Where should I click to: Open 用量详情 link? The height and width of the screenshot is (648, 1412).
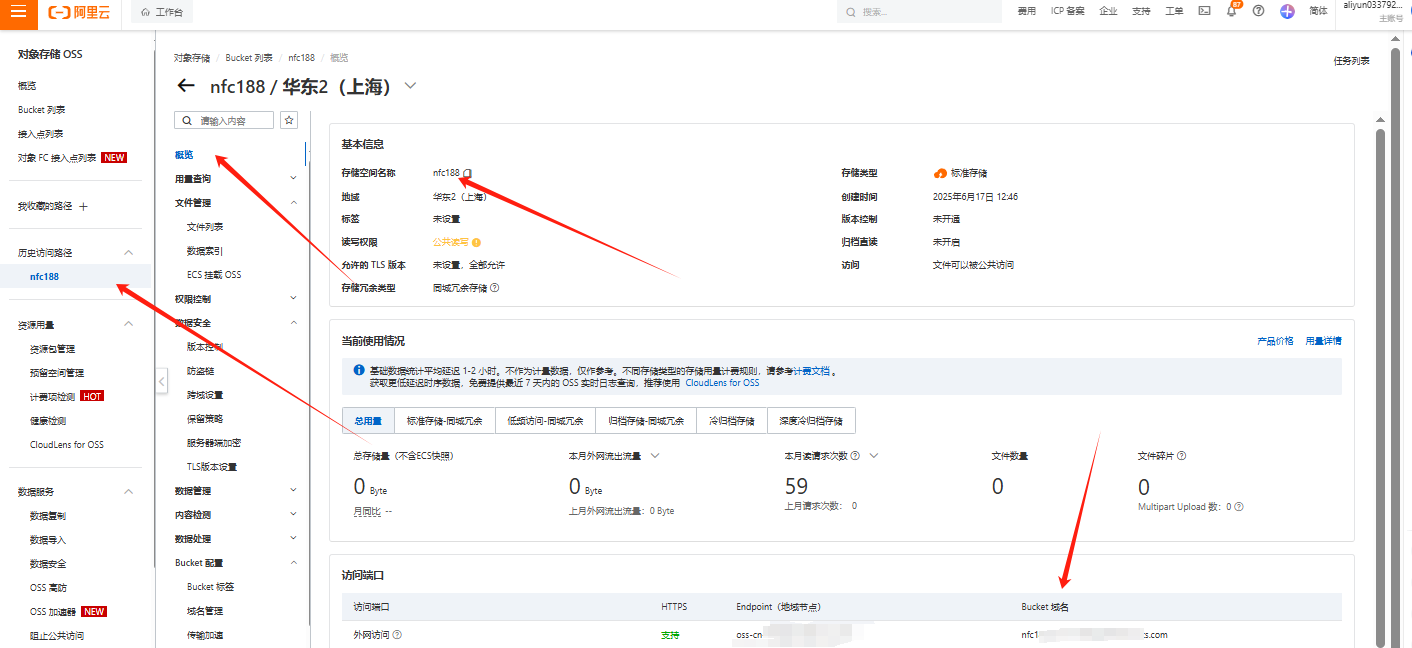pos(1324,341)
